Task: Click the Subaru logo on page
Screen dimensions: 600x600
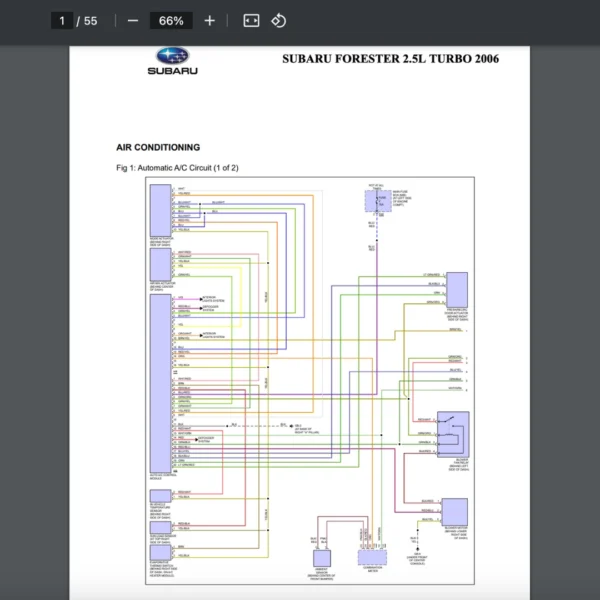Action: click(x=173, y=57)
